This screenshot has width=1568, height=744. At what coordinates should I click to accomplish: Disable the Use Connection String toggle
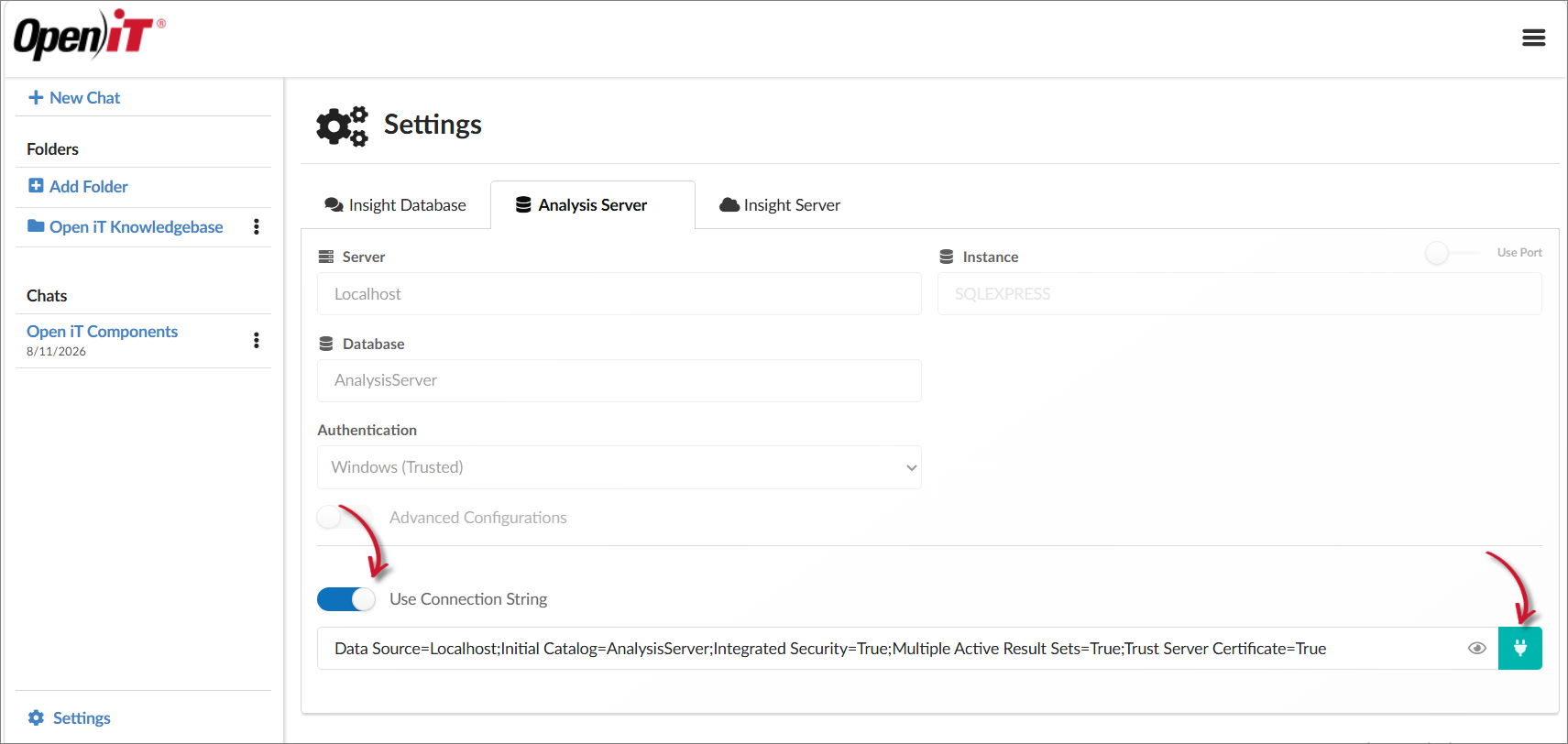pos(346,599)
